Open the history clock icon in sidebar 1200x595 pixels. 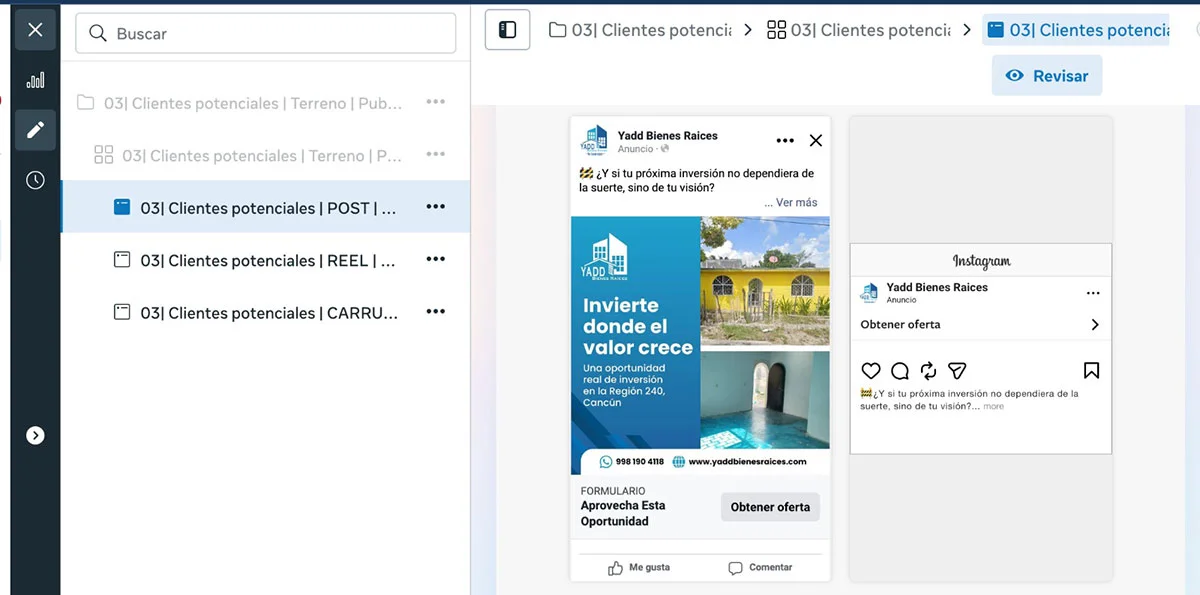(x=35, y=180)
